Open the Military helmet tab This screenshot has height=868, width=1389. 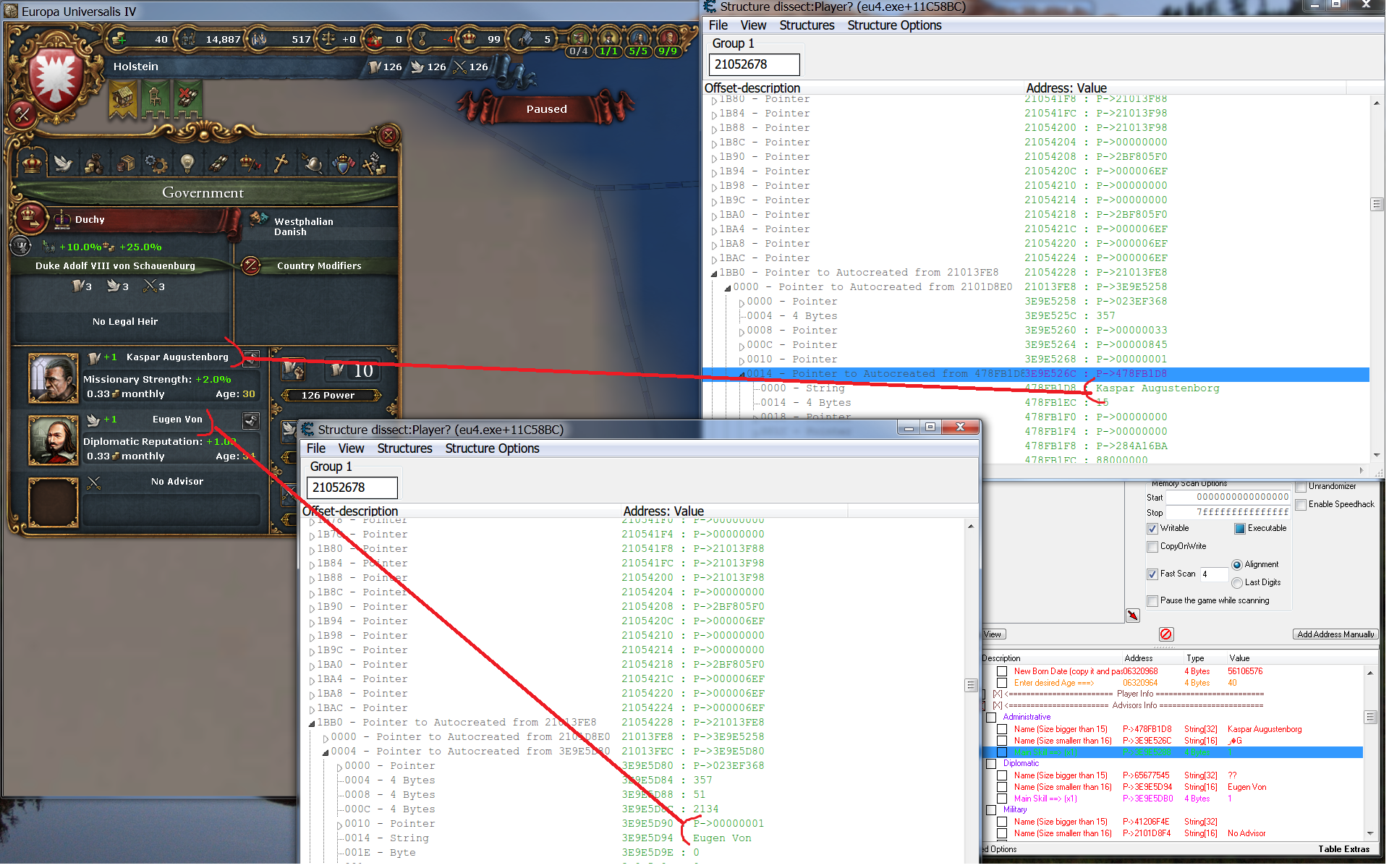tap(312, 163)
